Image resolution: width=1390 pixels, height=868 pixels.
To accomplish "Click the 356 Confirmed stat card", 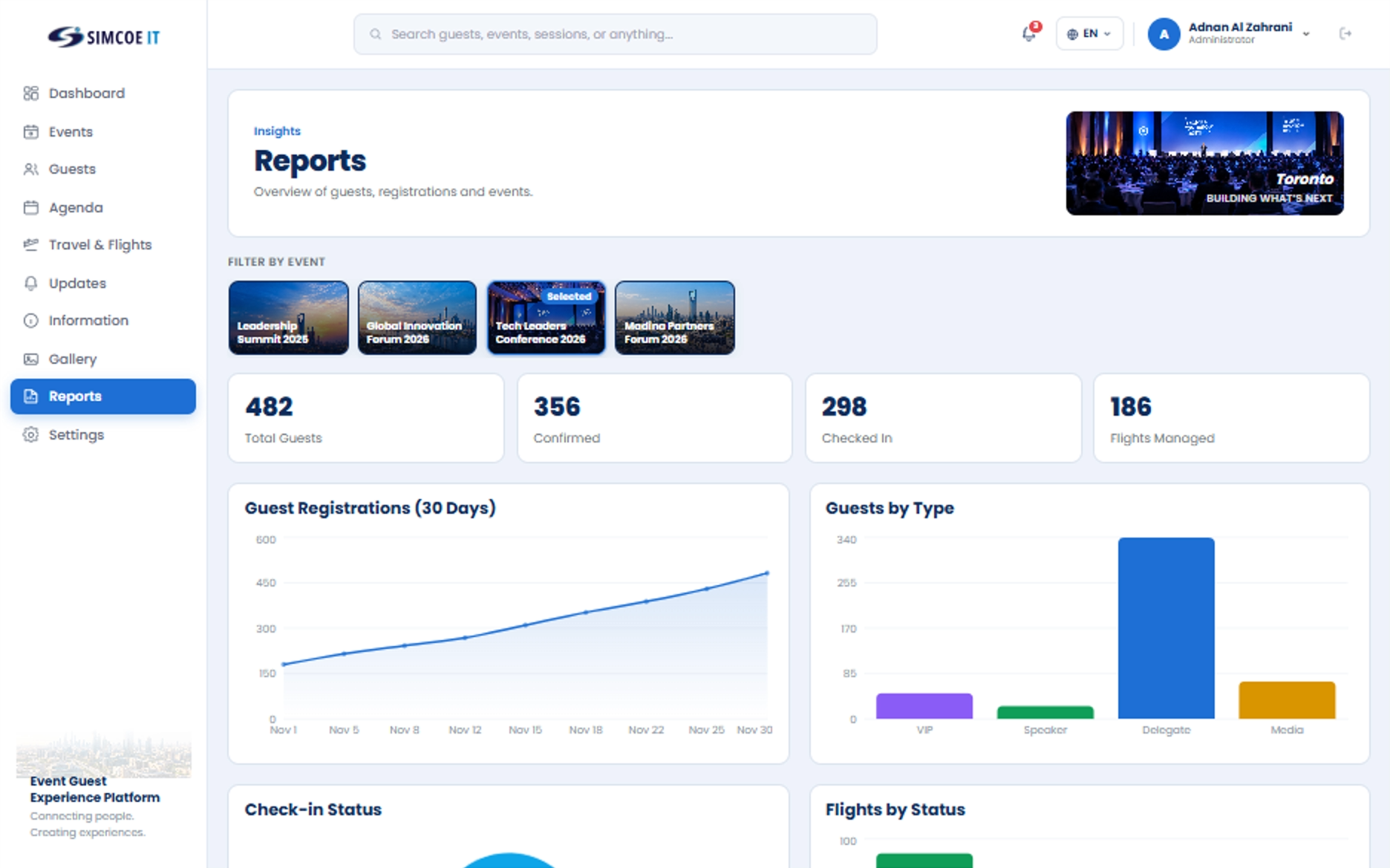I will click(655, 418).
